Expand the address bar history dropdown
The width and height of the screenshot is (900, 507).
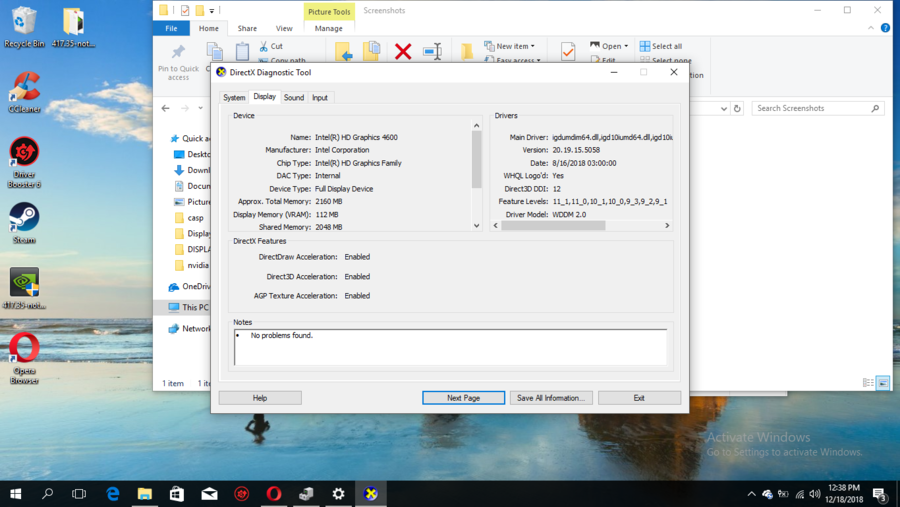point(723,109)
